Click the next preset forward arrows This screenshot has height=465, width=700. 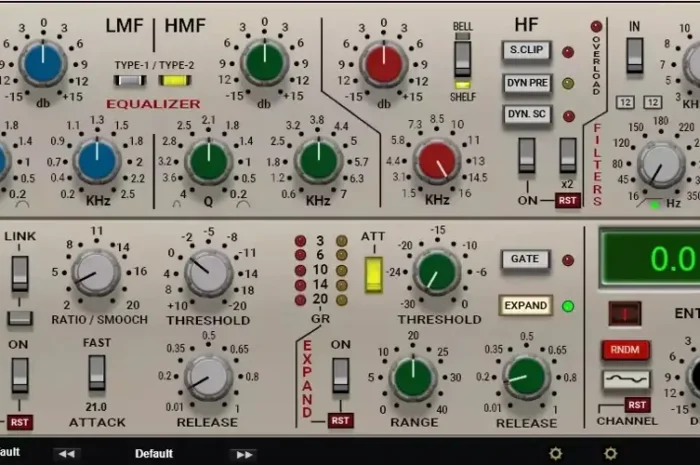[242, 453]
